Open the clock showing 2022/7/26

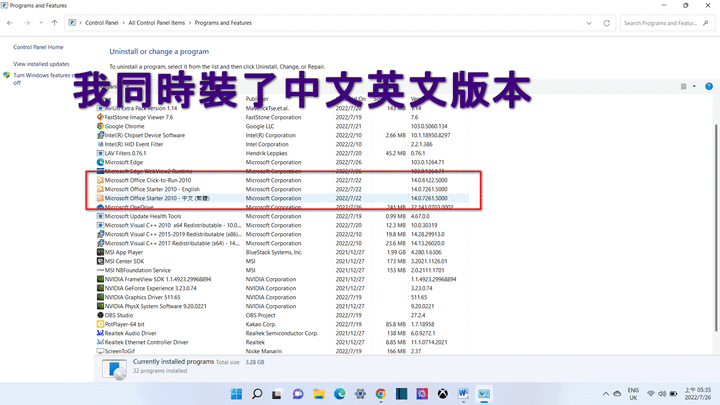click(698, 394)
